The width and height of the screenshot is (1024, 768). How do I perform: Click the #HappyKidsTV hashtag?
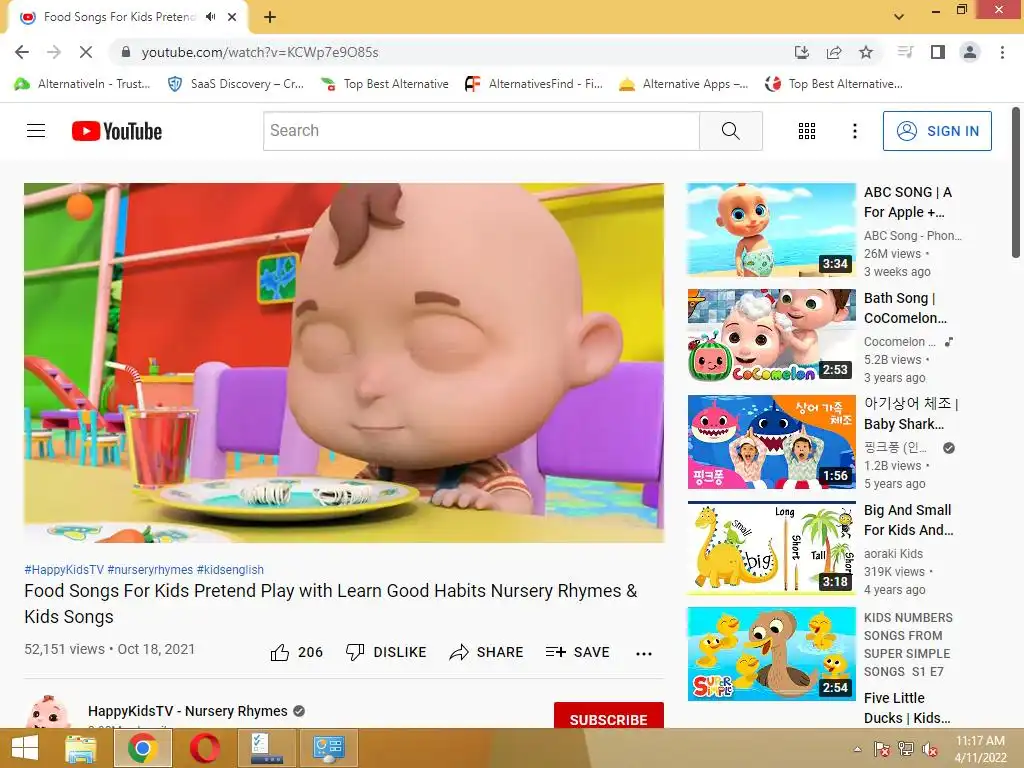click(64, 569)
